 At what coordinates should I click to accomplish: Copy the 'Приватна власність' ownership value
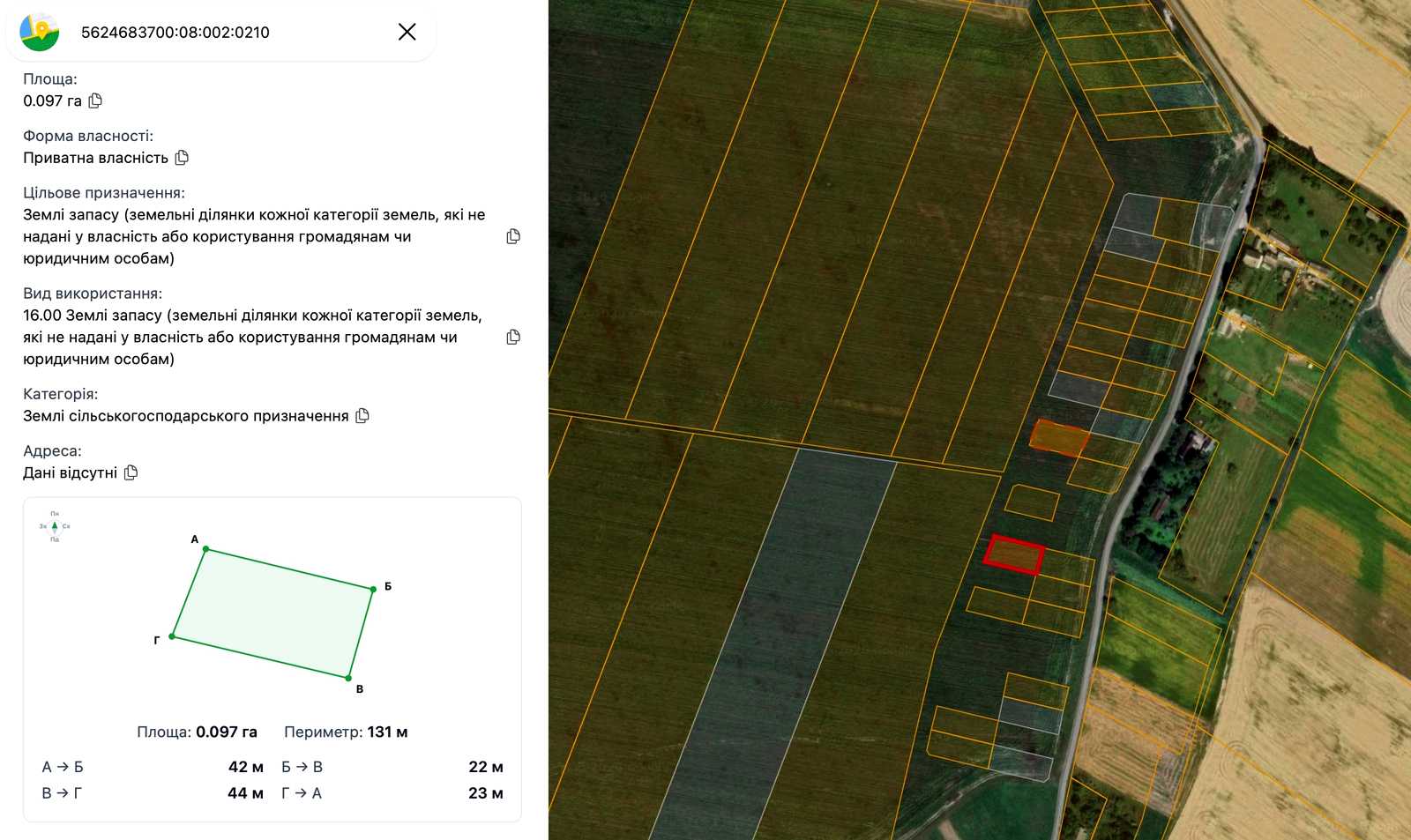tap(182, 158)
